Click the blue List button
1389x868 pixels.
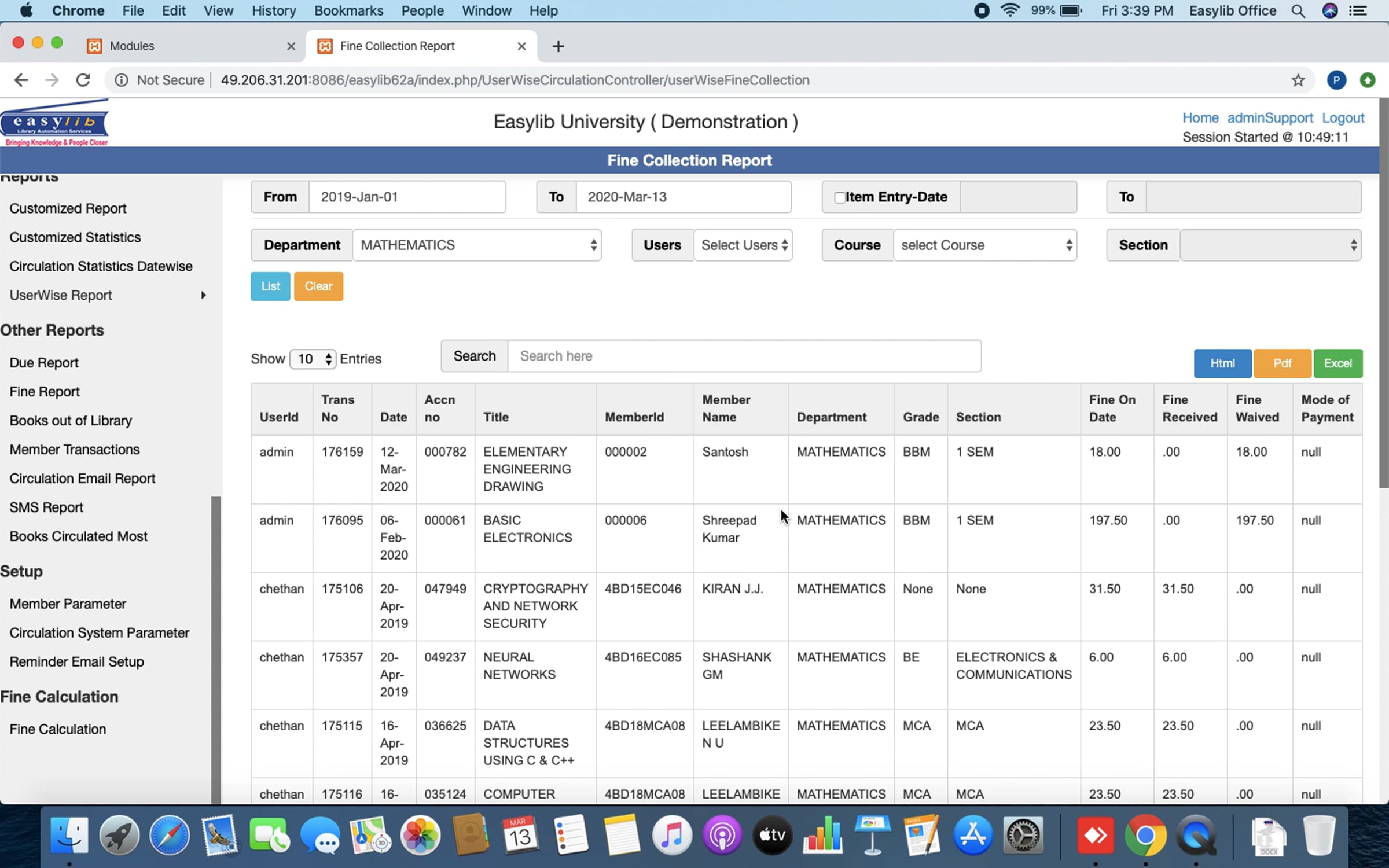tap(270, 286)
